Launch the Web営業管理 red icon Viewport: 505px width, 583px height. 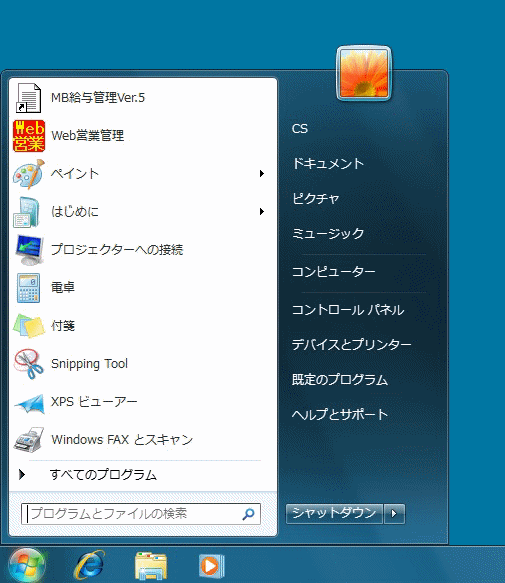(x=29, y=136)
